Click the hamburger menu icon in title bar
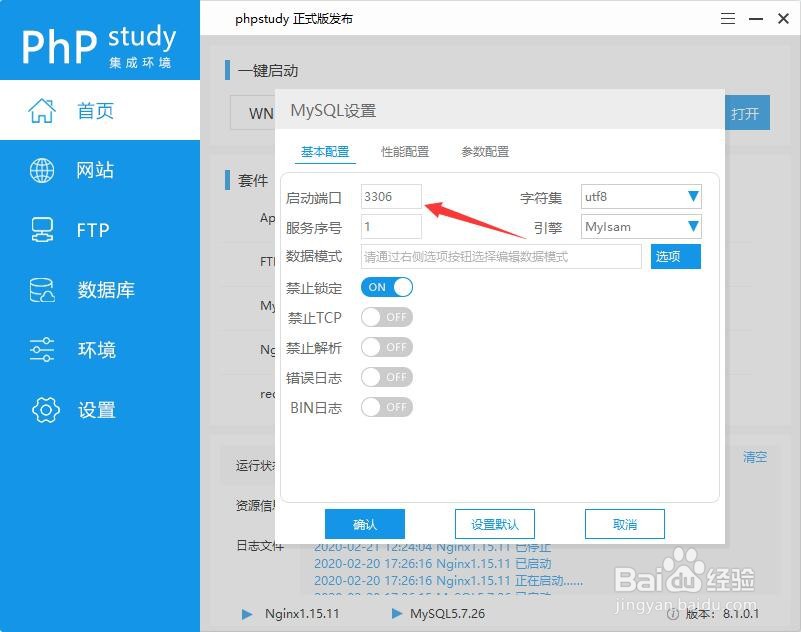 point(728,19)
